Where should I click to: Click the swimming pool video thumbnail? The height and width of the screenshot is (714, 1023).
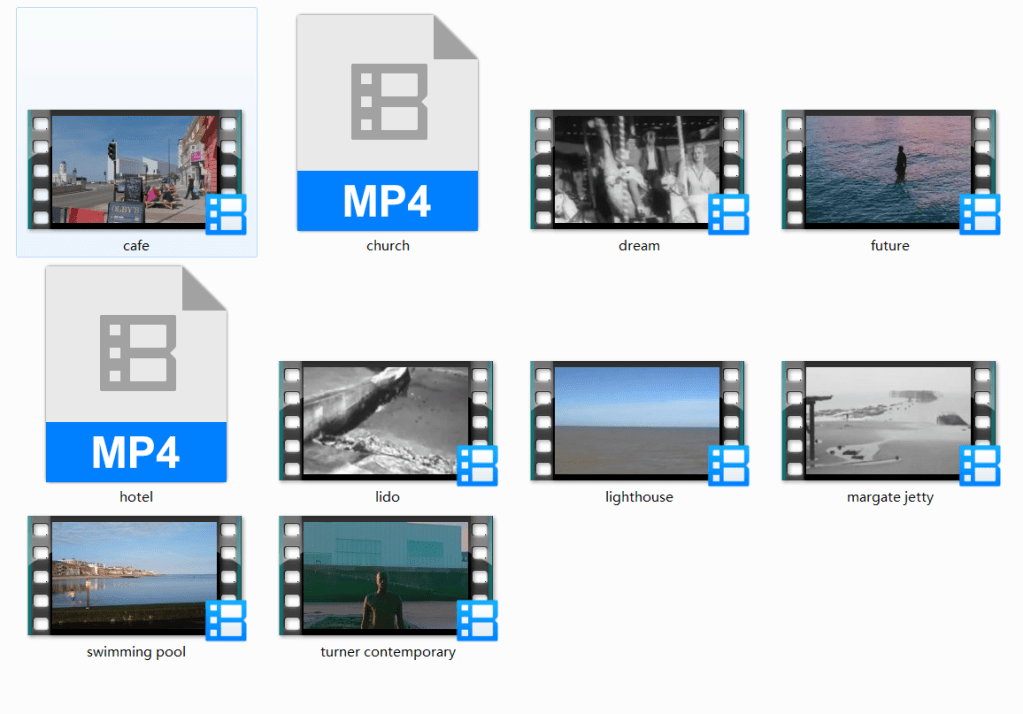pyautogui.click(x=135, y=576)
